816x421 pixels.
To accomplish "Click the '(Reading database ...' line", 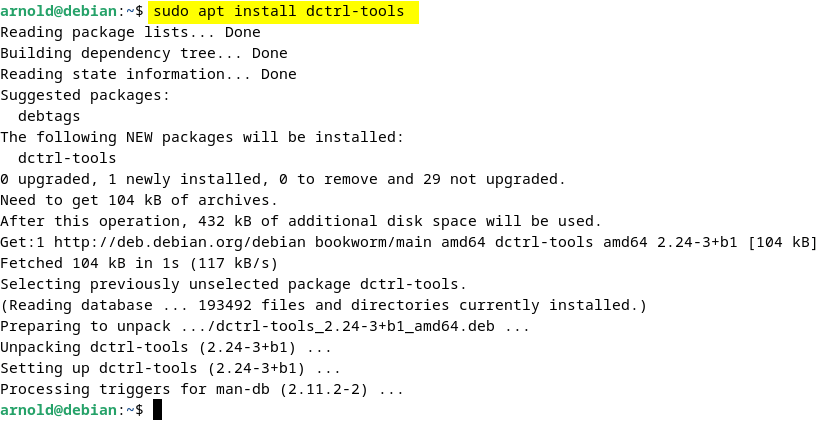I will (323, 305).
